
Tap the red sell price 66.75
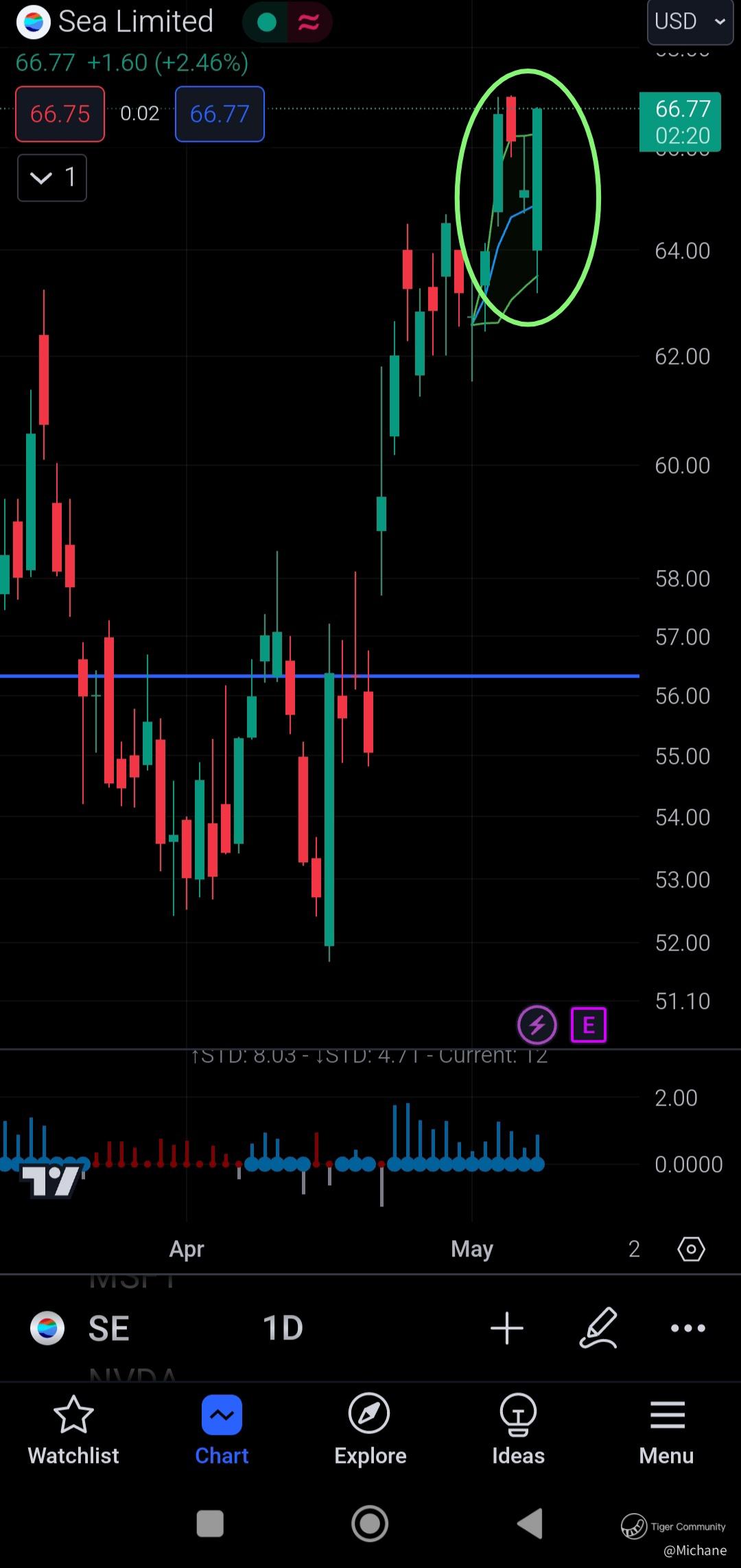coord(60,114)
